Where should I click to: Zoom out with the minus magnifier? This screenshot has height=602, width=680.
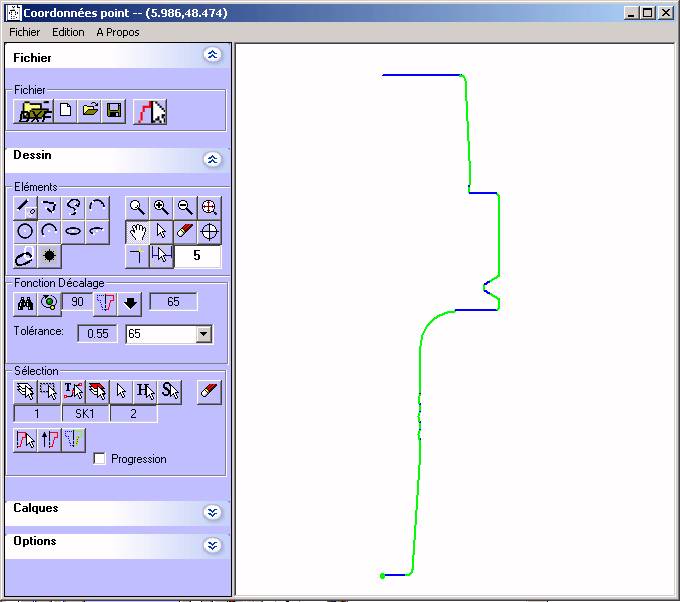tap(185, 207)
